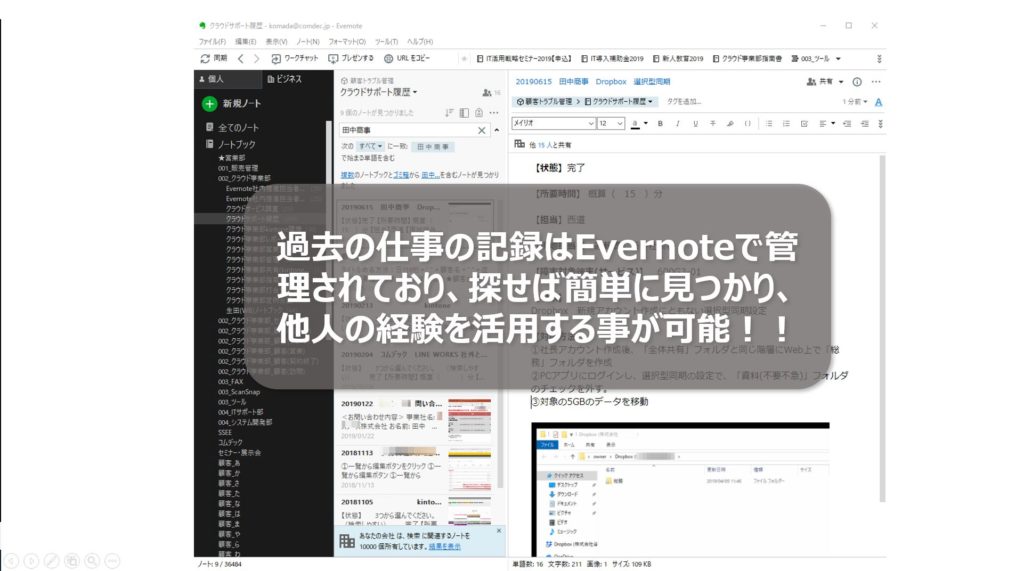Open the font color dropdown arrow
1024x571 pixels.
(645, 123)
